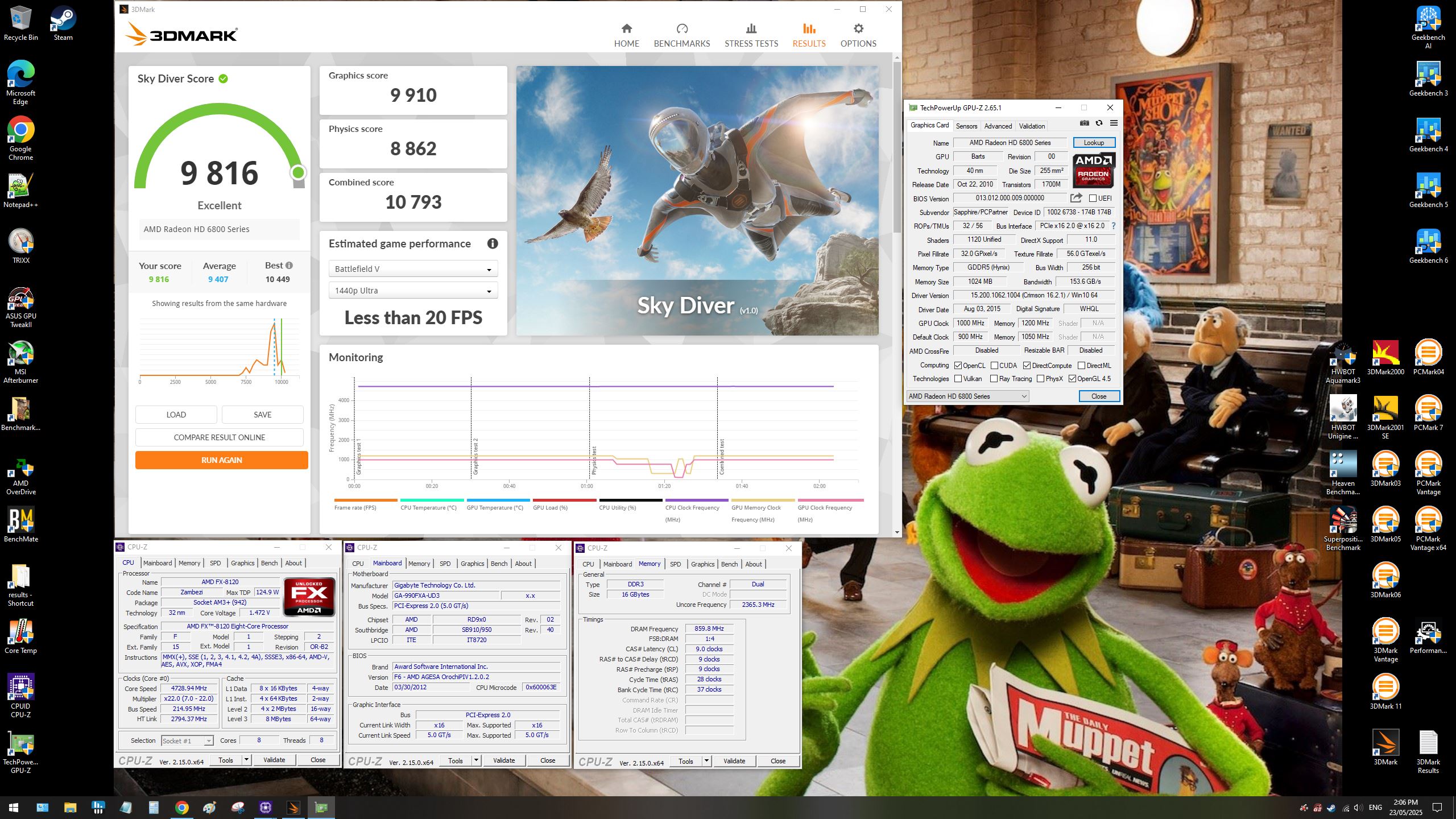Image resolution: width=1456 pixels, height=819 pixels.
Task: Open Core Temp desktop icon
Action: click(x=20, y=636)
